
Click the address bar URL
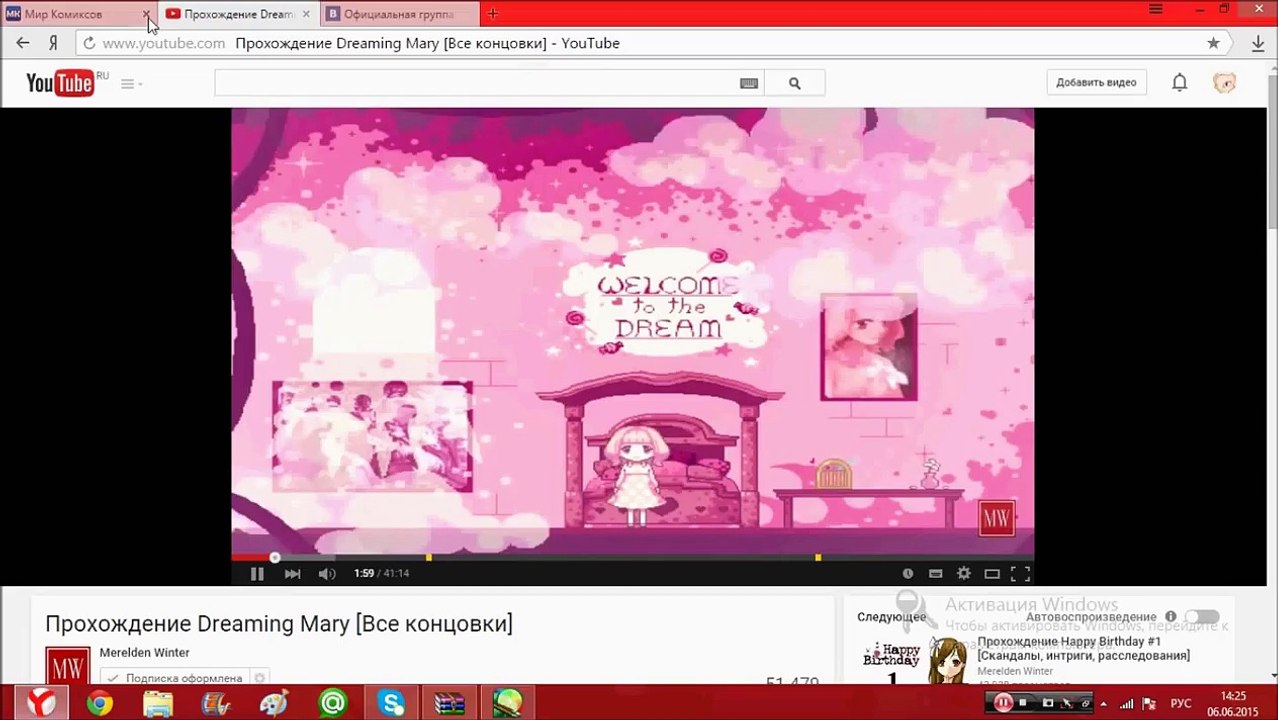pyautogui.click(x=164, y=43)
